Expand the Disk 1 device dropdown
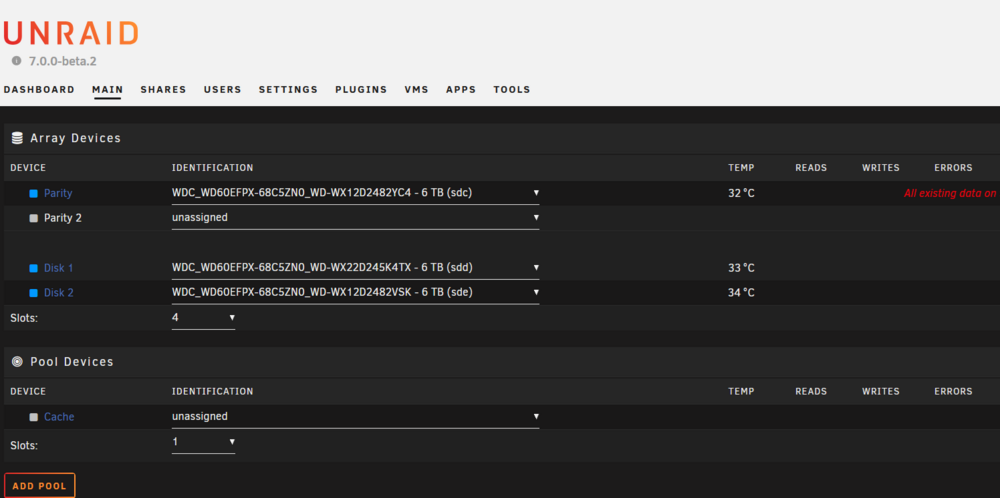The image size is (1000, 498). pyautogui.click(x=355, y=268)
